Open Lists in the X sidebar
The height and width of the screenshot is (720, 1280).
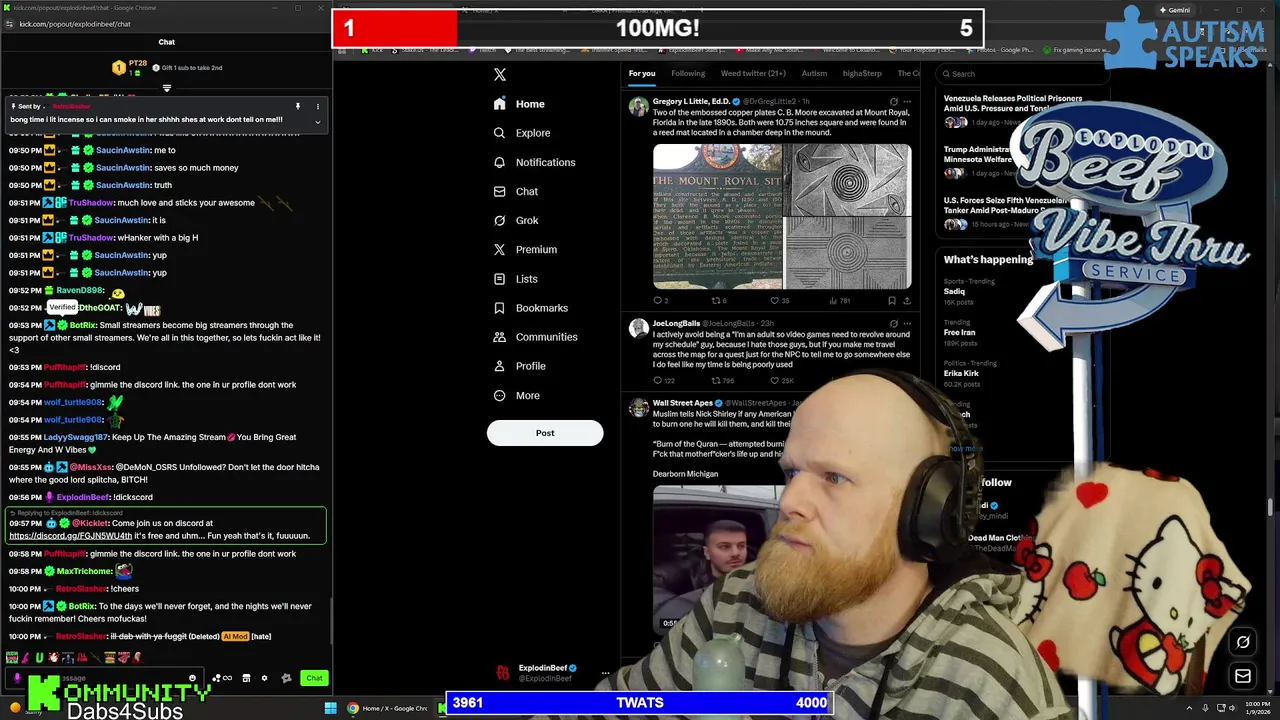[516, 279]
